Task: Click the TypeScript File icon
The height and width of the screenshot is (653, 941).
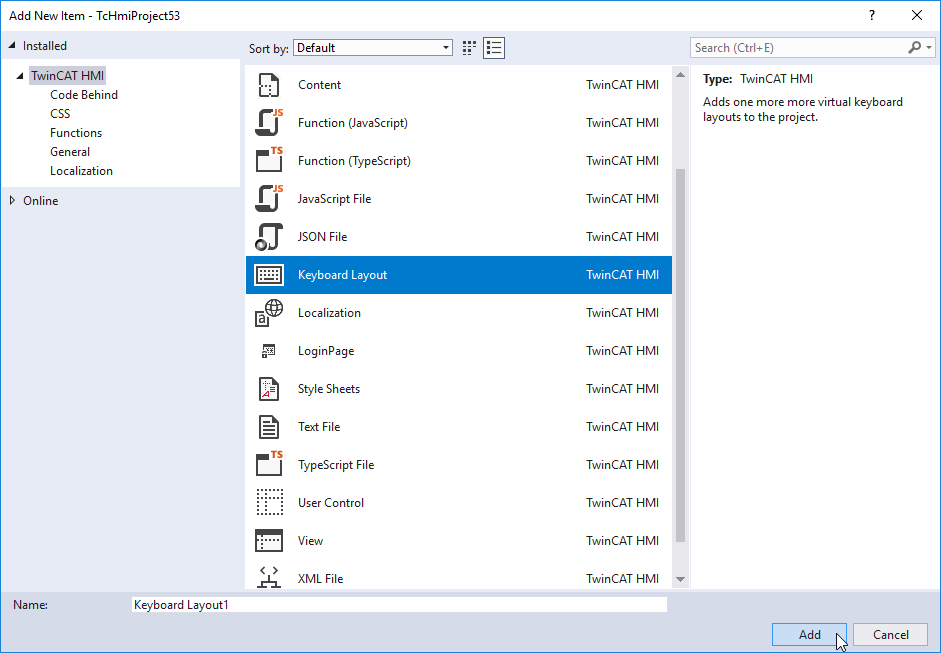Action: [269, 465]
